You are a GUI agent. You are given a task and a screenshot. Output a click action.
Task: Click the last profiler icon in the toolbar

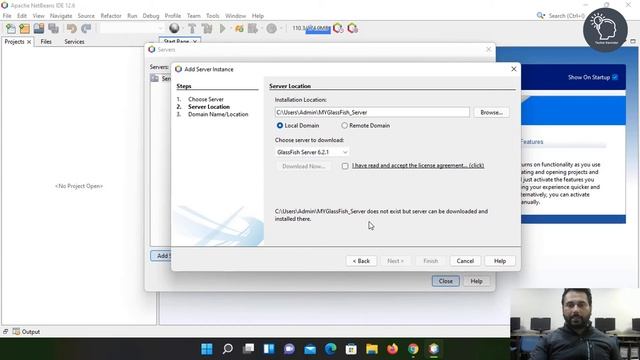(x=353, y=28)
